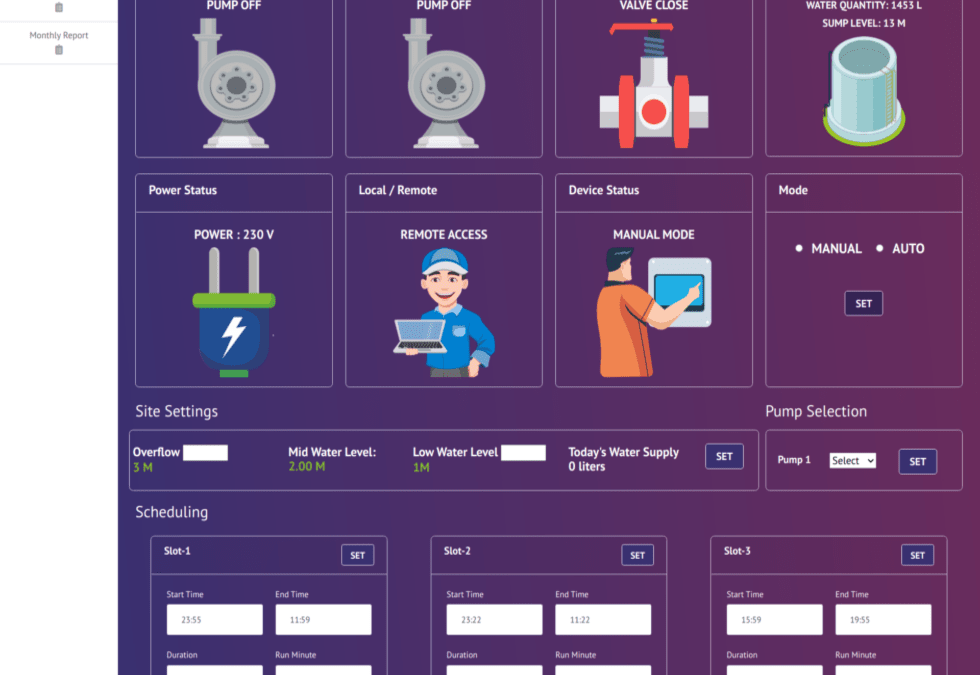Click the blue power plug image
This screenshot has width=980, height=675.
pyautogui.click(x=234, y=314)
